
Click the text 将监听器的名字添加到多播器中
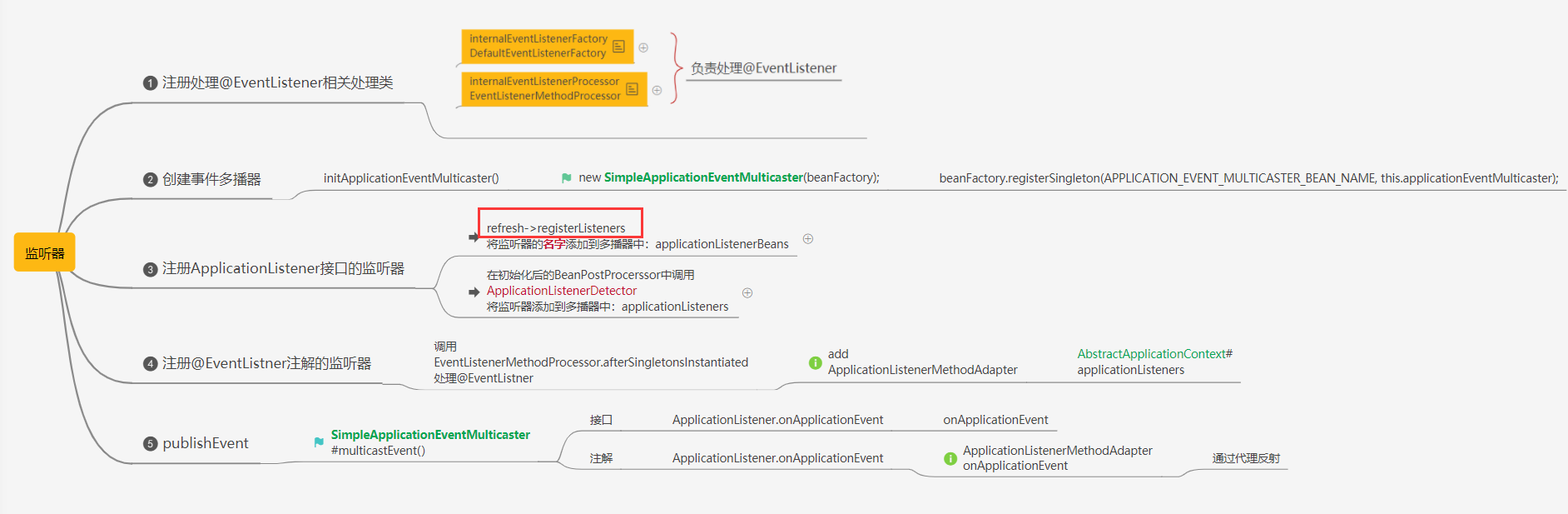coord(565,244)
